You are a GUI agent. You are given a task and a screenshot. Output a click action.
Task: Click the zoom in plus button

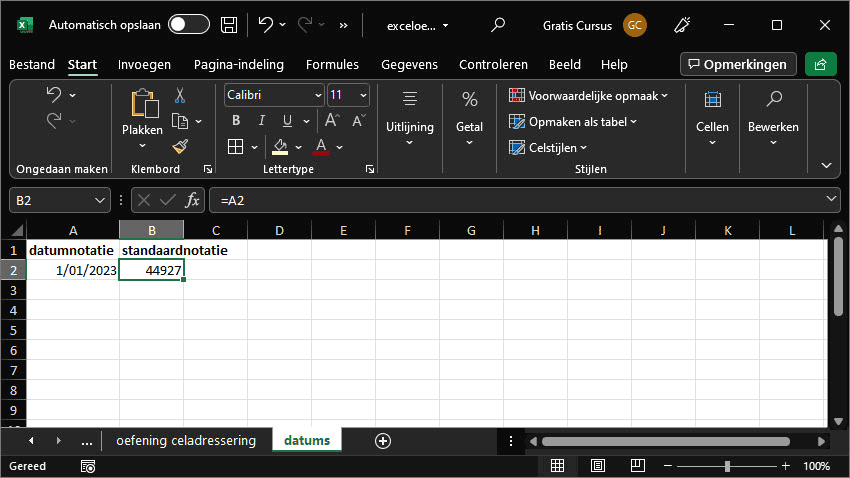785,466
